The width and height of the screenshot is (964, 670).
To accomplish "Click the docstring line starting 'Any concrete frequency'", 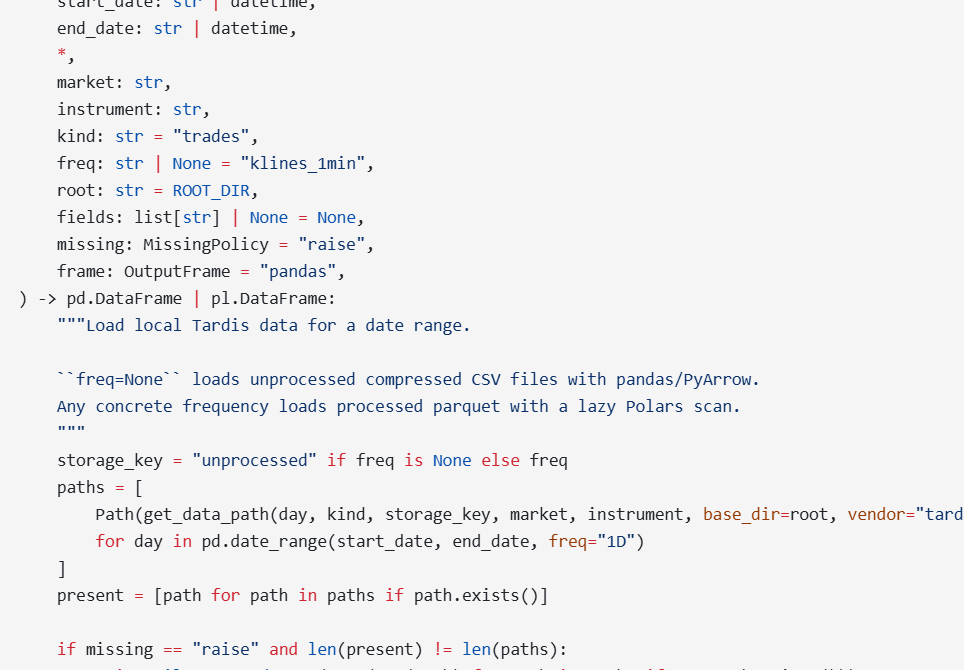I will pos(398,407).
